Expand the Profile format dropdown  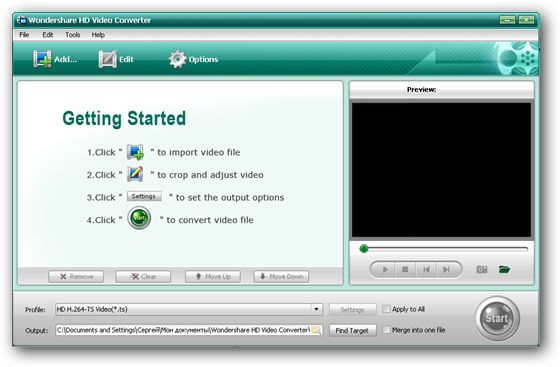pos(316,309)
